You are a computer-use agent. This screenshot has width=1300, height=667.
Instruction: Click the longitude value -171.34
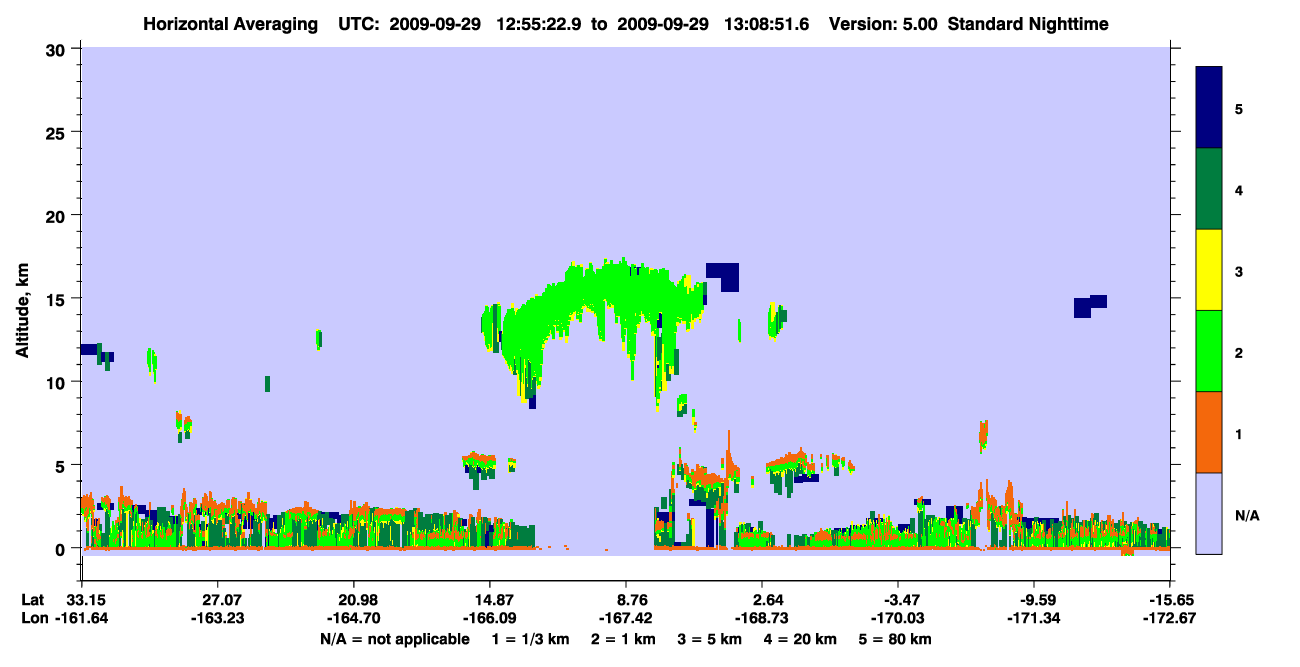tap(1034, 619)
